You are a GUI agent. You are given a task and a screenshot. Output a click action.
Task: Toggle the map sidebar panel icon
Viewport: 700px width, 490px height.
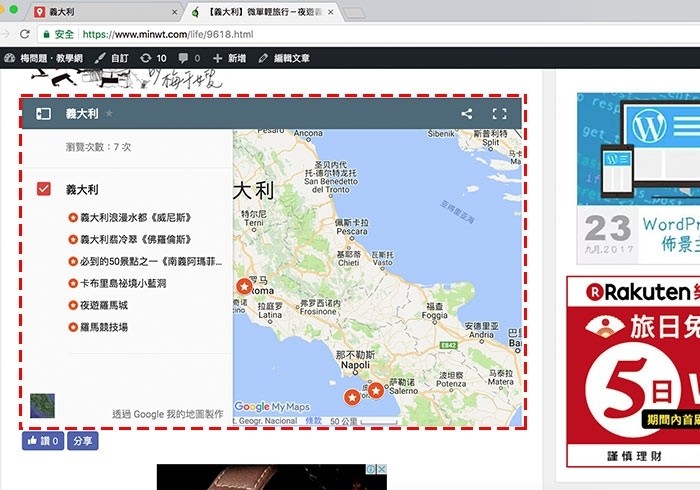(x=43, y=114)
